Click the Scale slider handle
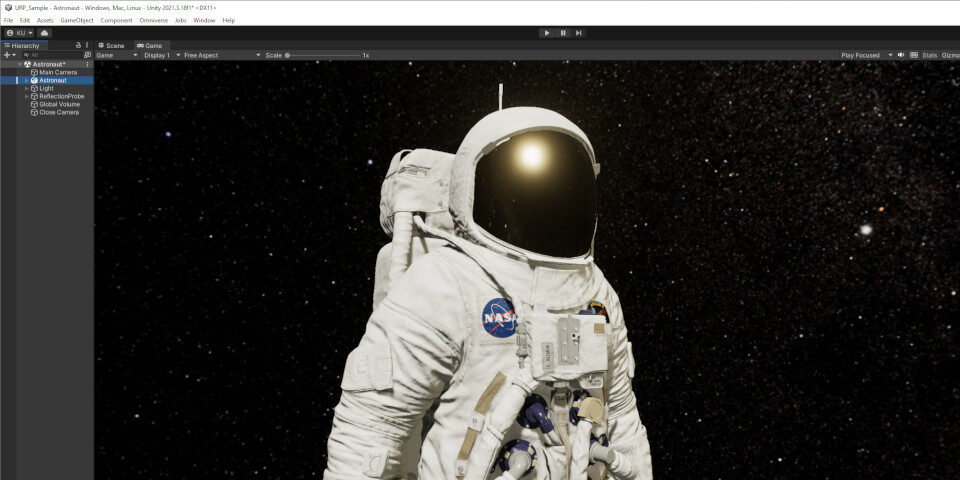Screen dimensions: 960x480 click(x=288, y=55)
